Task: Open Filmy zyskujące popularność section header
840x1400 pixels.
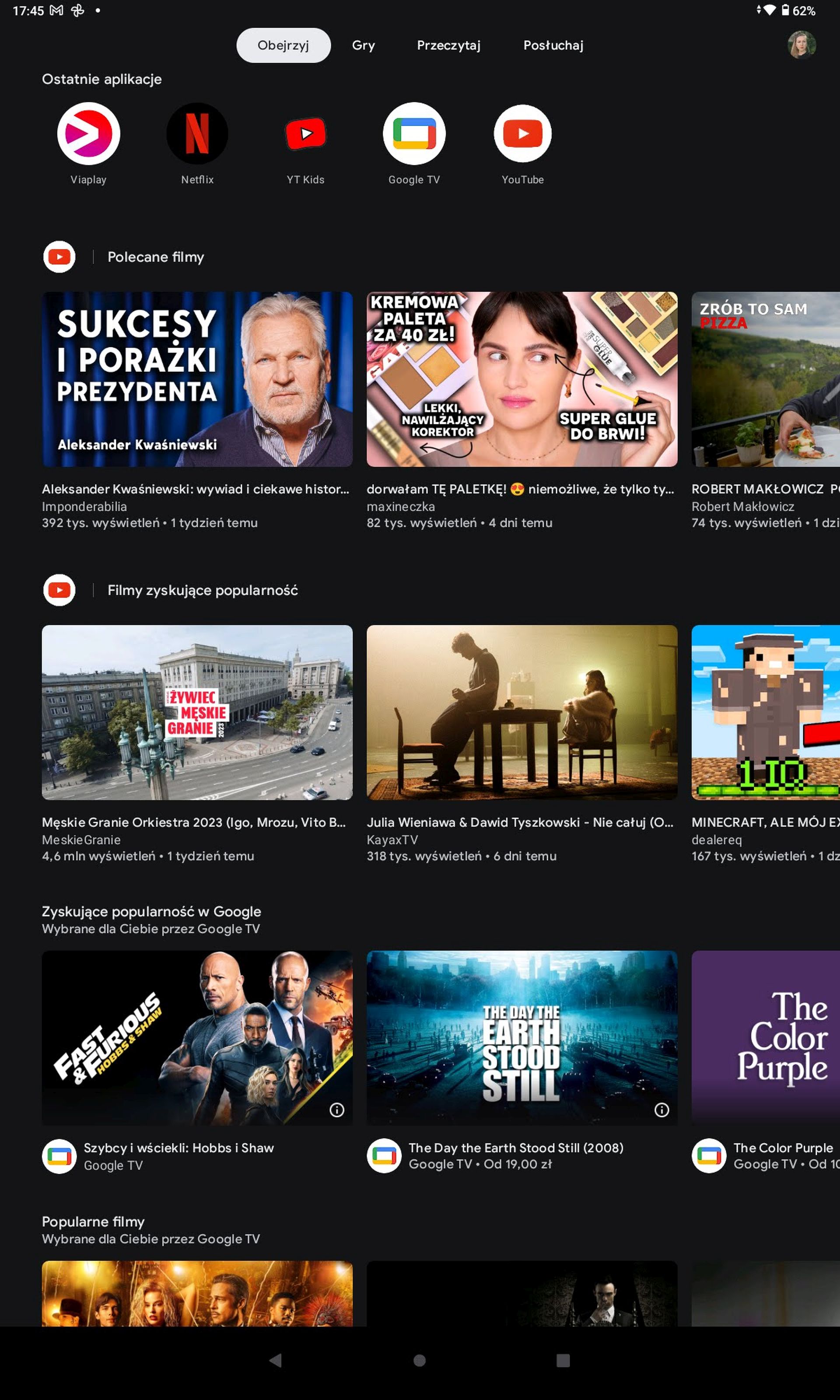Action: click(203, 590)
